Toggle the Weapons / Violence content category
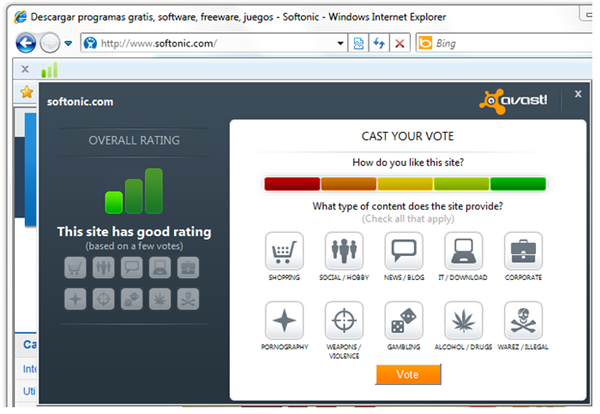Image resolution: width=600 pixels, height=414 pixels. (344, 321)
